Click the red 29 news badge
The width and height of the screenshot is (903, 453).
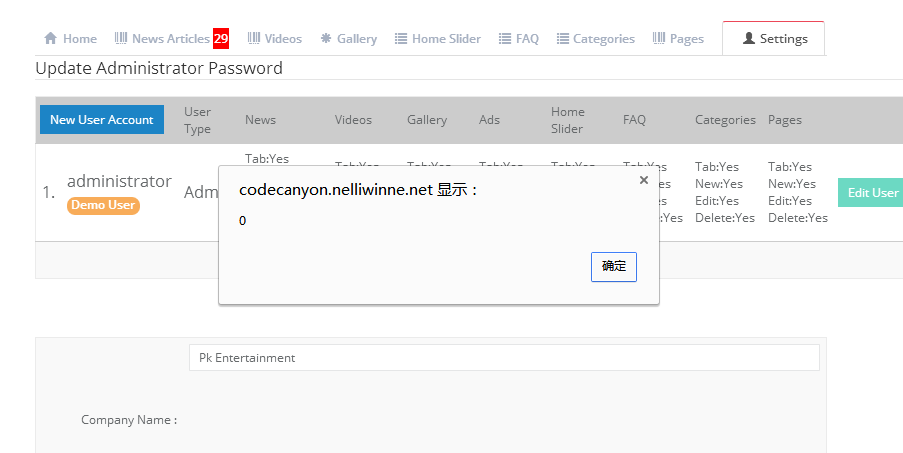tap(221, 39)
